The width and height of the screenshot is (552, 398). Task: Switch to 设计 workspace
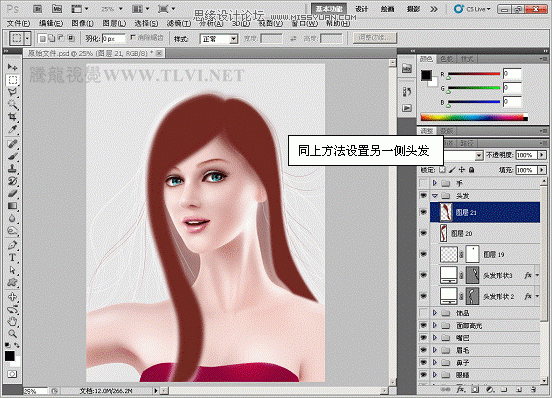click(x=361, y=9)
